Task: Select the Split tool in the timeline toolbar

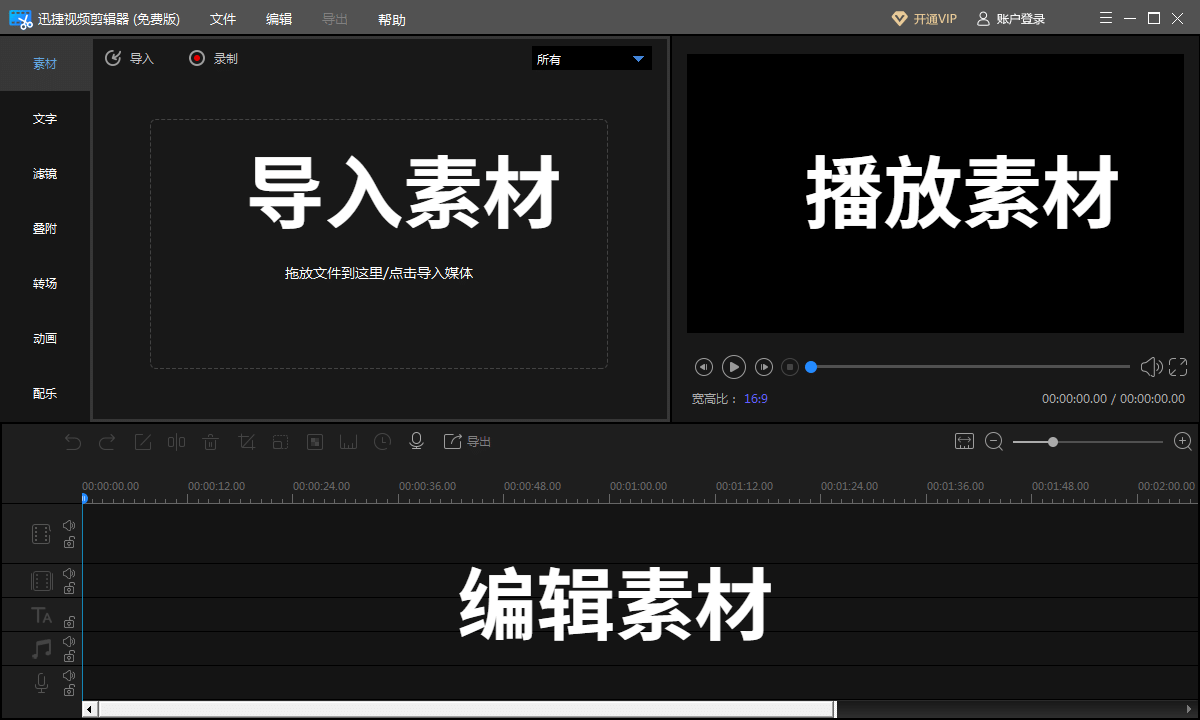Action: 176,441
